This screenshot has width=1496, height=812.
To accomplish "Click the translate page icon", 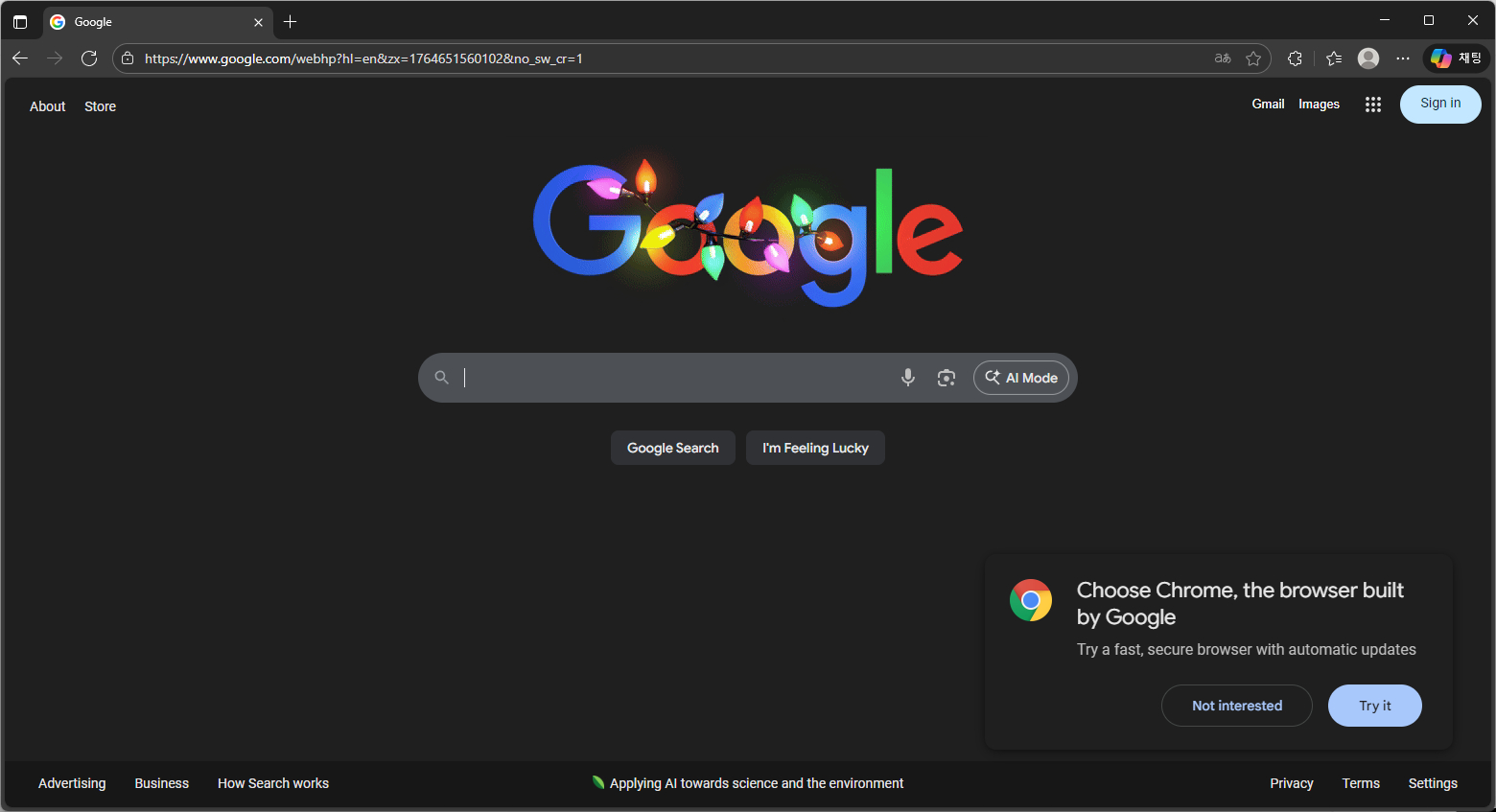I will tap(1223, 58).
